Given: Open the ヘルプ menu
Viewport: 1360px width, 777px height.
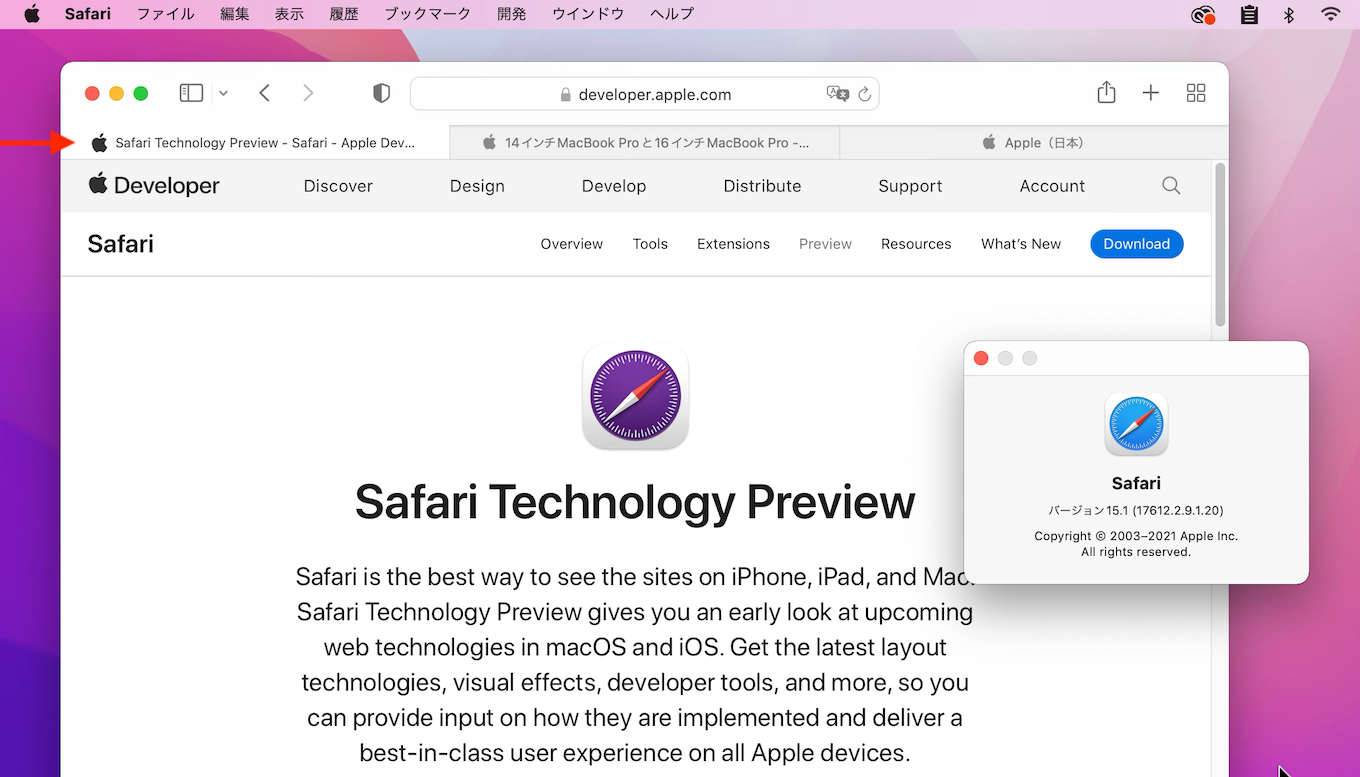Looking at the screenshot, I should pos(672,14).
